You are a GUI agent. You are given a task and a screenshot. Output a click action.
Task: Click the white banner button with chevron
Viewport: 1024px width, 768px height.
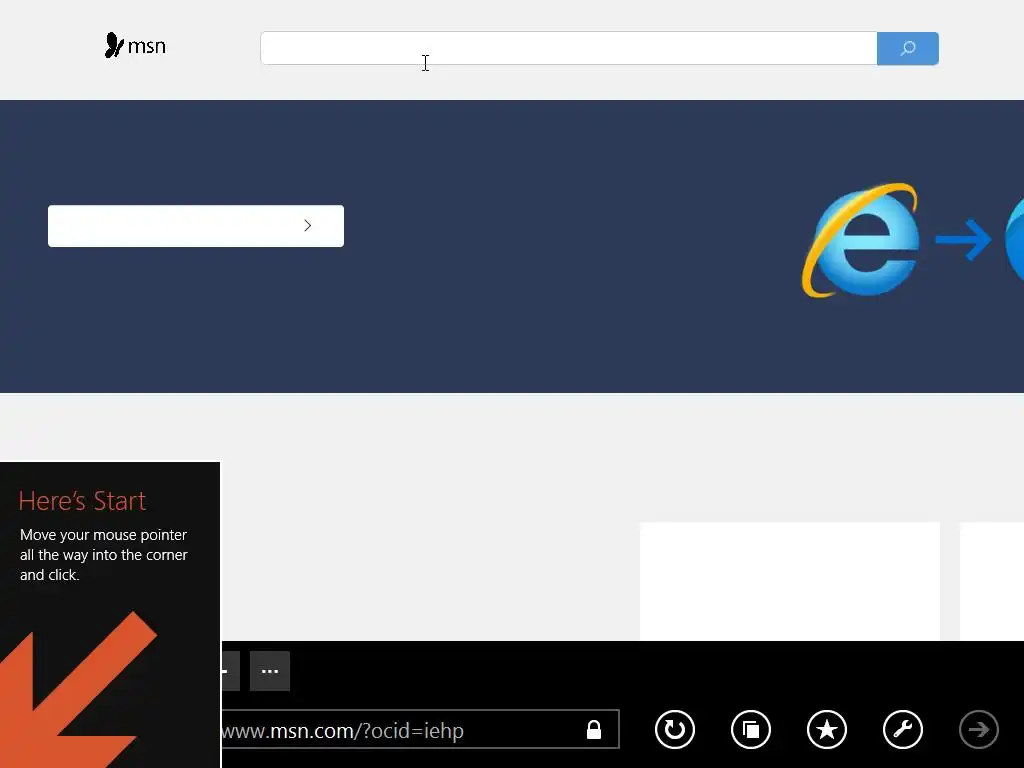(x=196, y=226)
